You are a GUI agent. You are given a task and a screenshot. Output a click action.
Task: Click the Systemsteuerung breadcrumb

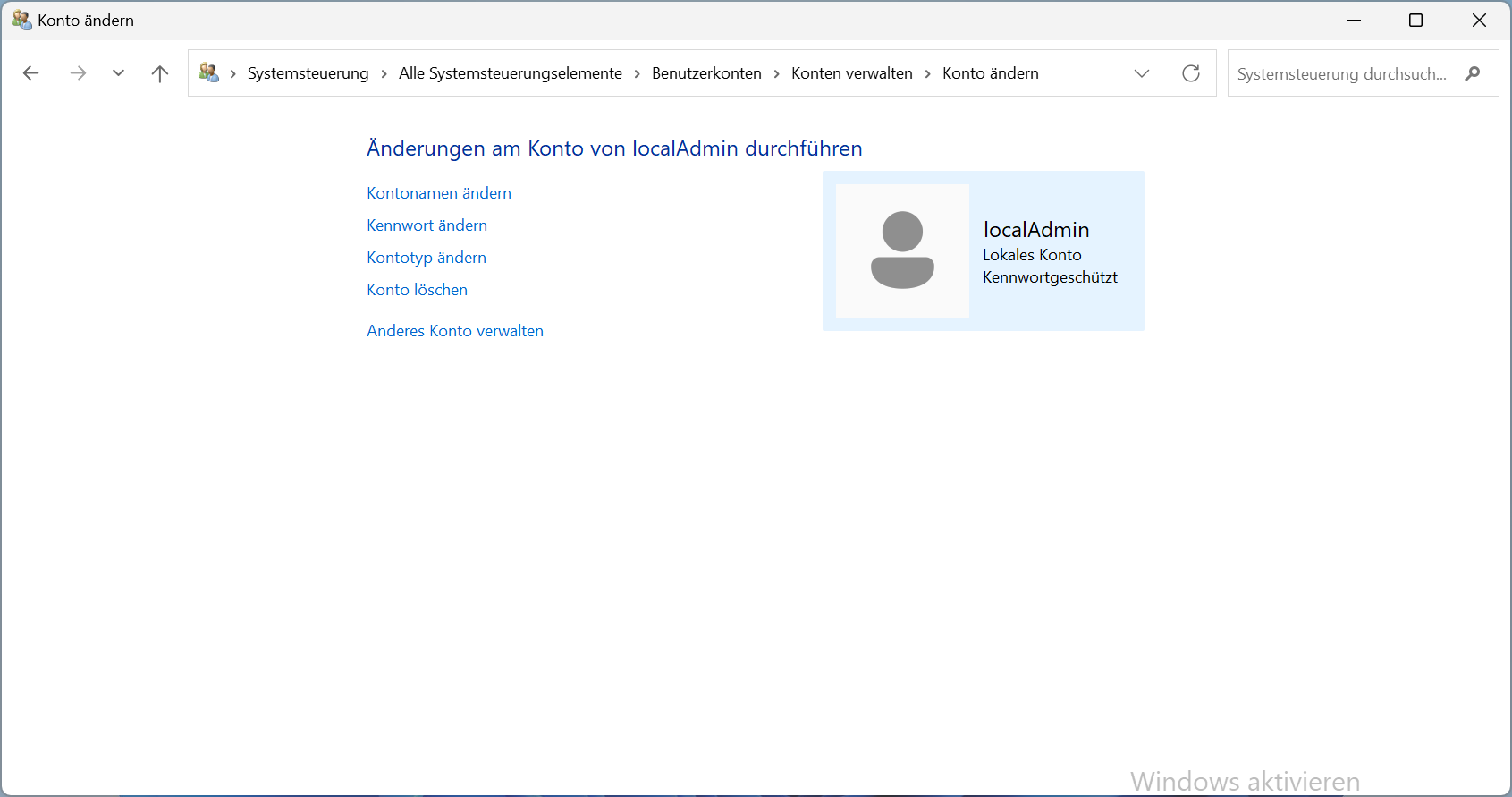click(308, 73)
